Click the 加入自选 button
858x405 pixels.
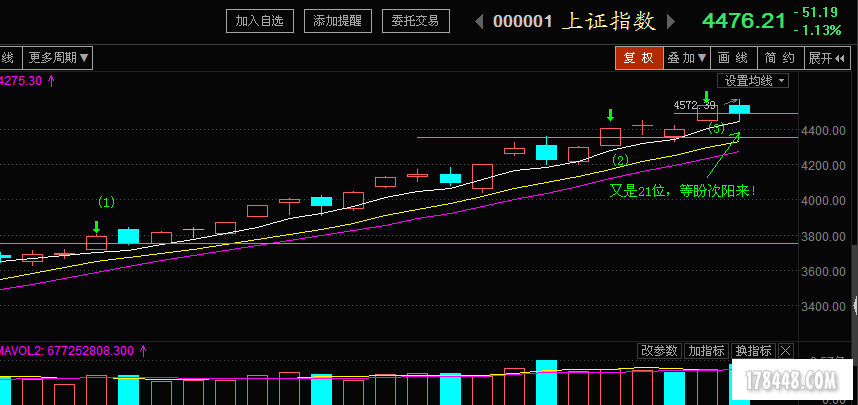260,21
